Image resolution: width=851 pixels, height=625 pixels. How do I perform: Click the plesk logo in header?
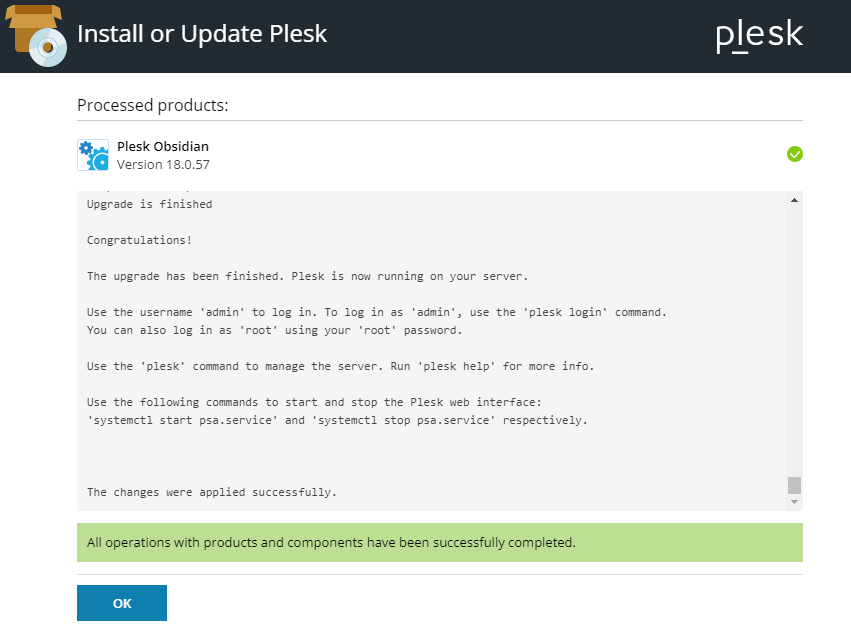pyautogui.click(x=759, y=36)
